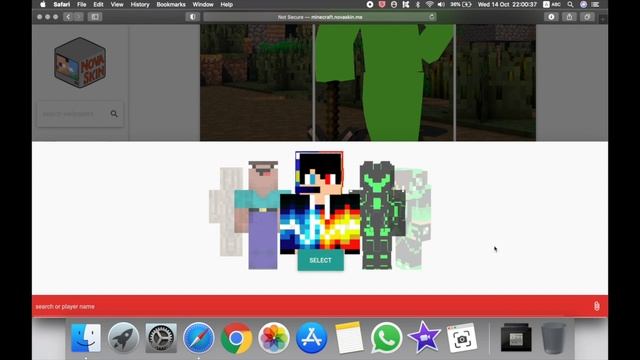This screenshot has width=640, height=360.
Task: Open the Window menu
Action: (x=203, y=4)
